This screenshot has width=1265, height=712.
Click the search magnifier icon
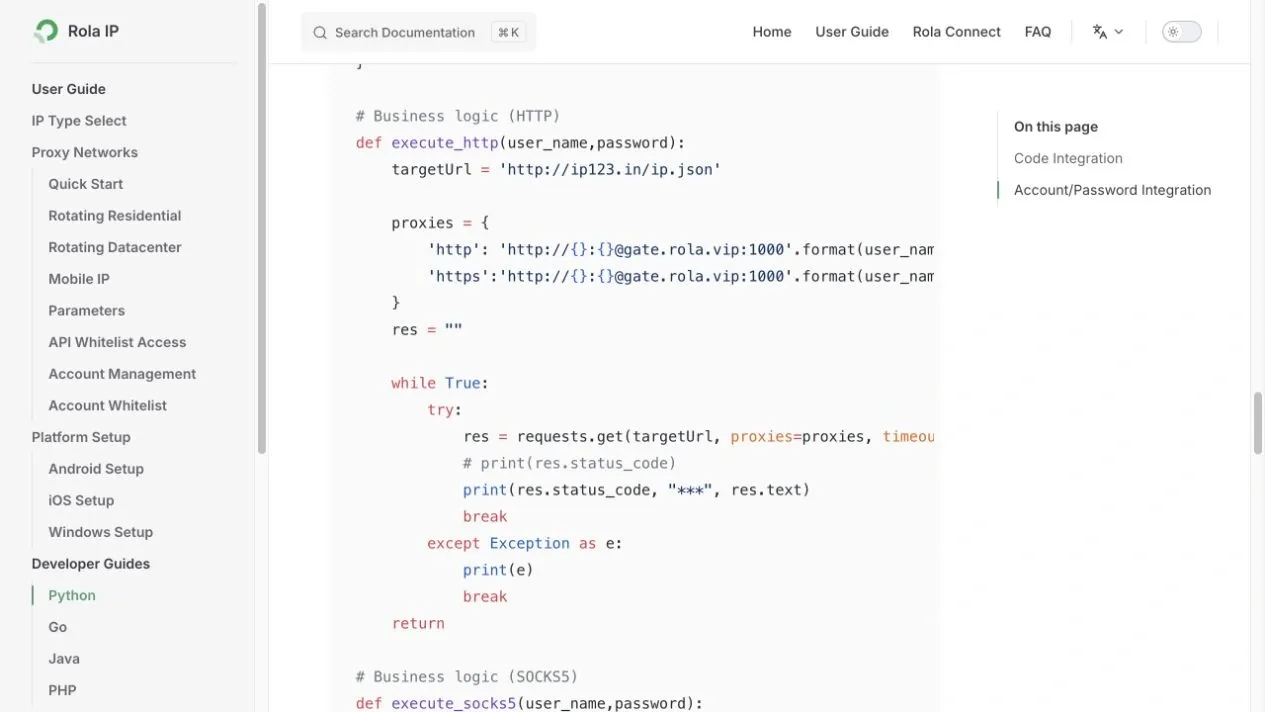click(320, 33)
